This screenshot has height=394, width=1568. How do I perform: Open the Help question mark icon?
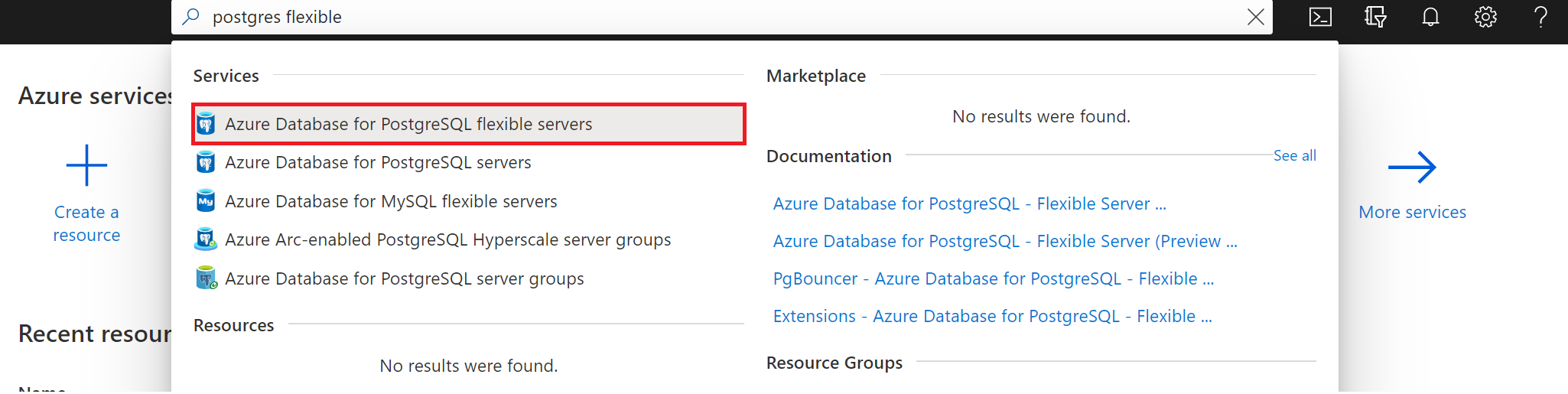click(1540, 17)
